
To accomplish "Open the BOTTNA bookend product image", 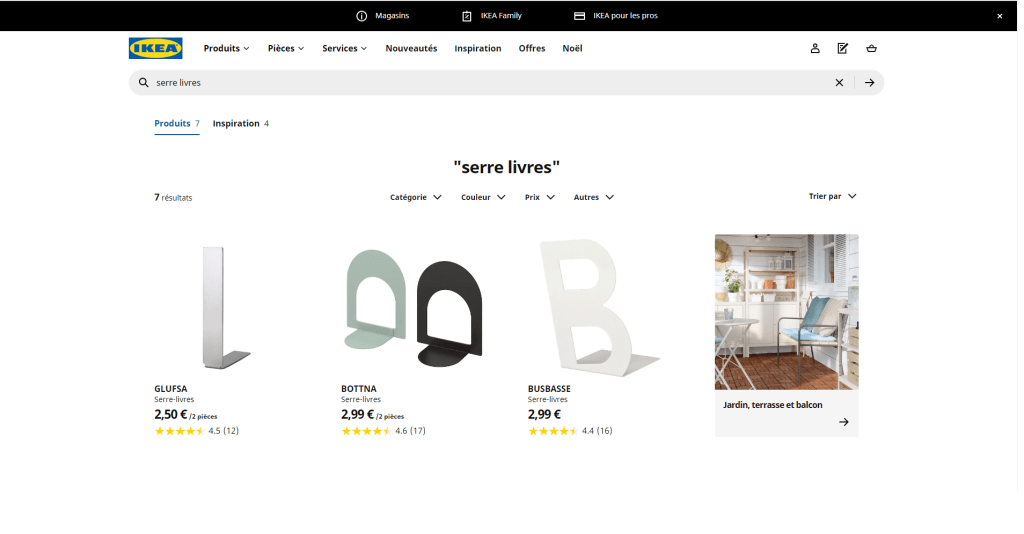I will [412, 304].
